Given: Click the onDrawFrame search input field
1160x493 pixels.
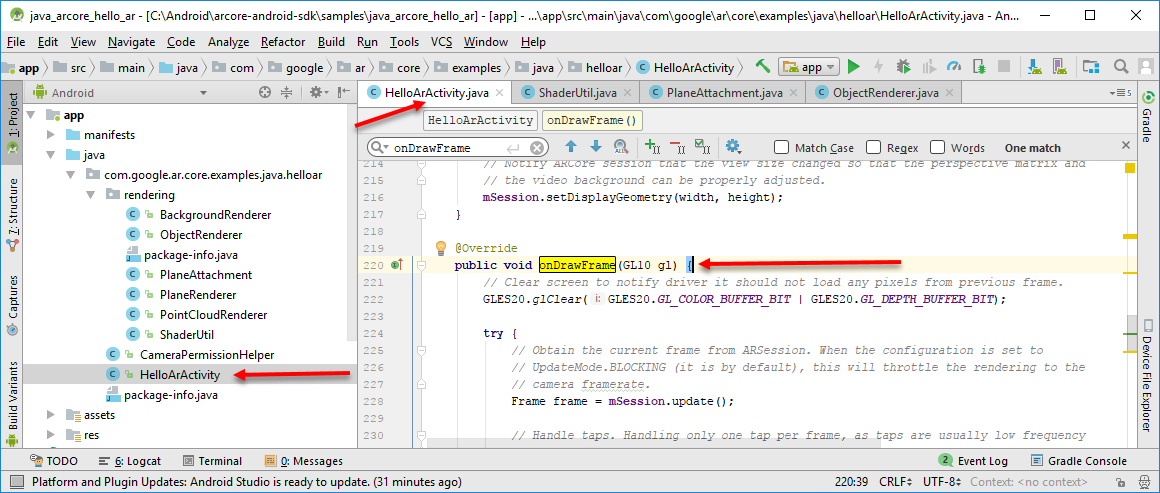Looking at the screenshot, I should pos(459,147).
